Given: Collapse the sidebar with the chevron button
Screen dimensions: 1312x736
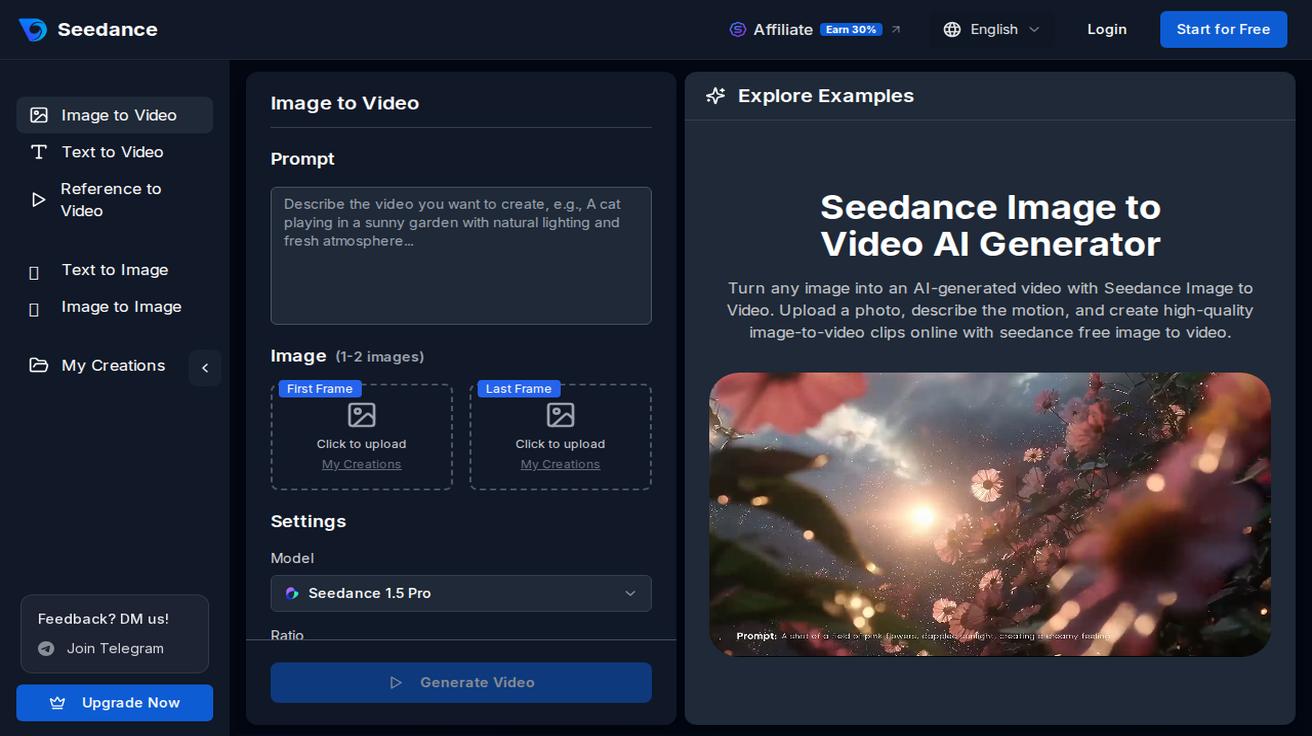Looking at the screenshot, I should pos(205,368).
